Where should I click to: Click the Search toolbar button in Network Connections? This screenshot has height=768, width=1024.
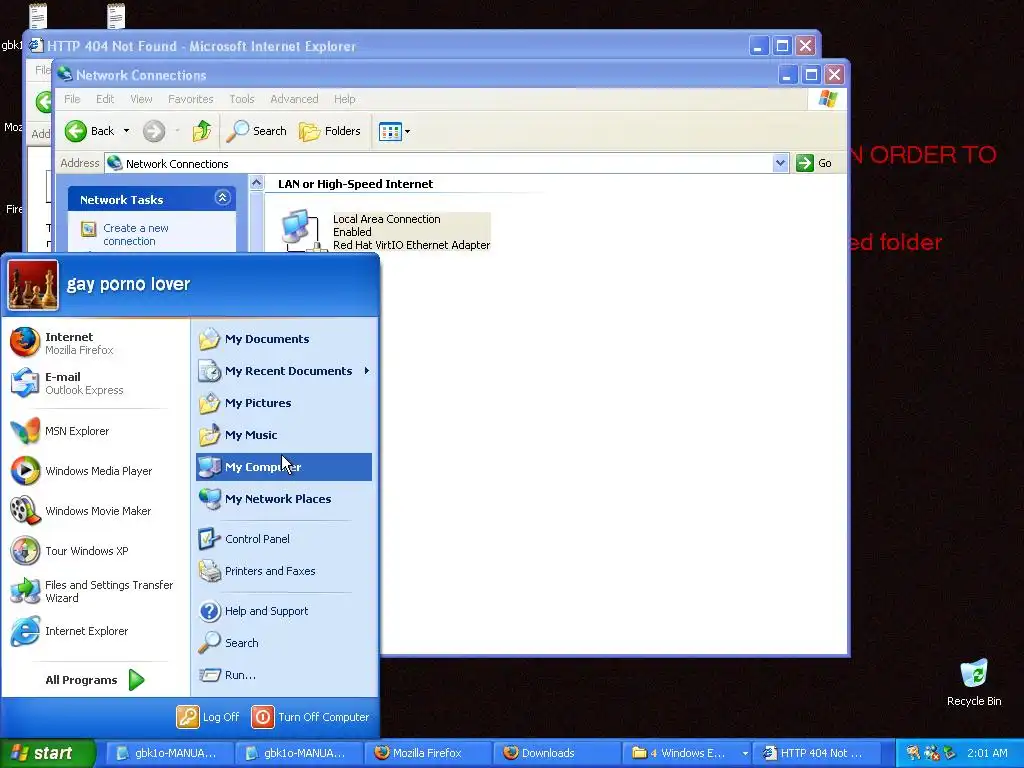[x=257, y=131]
